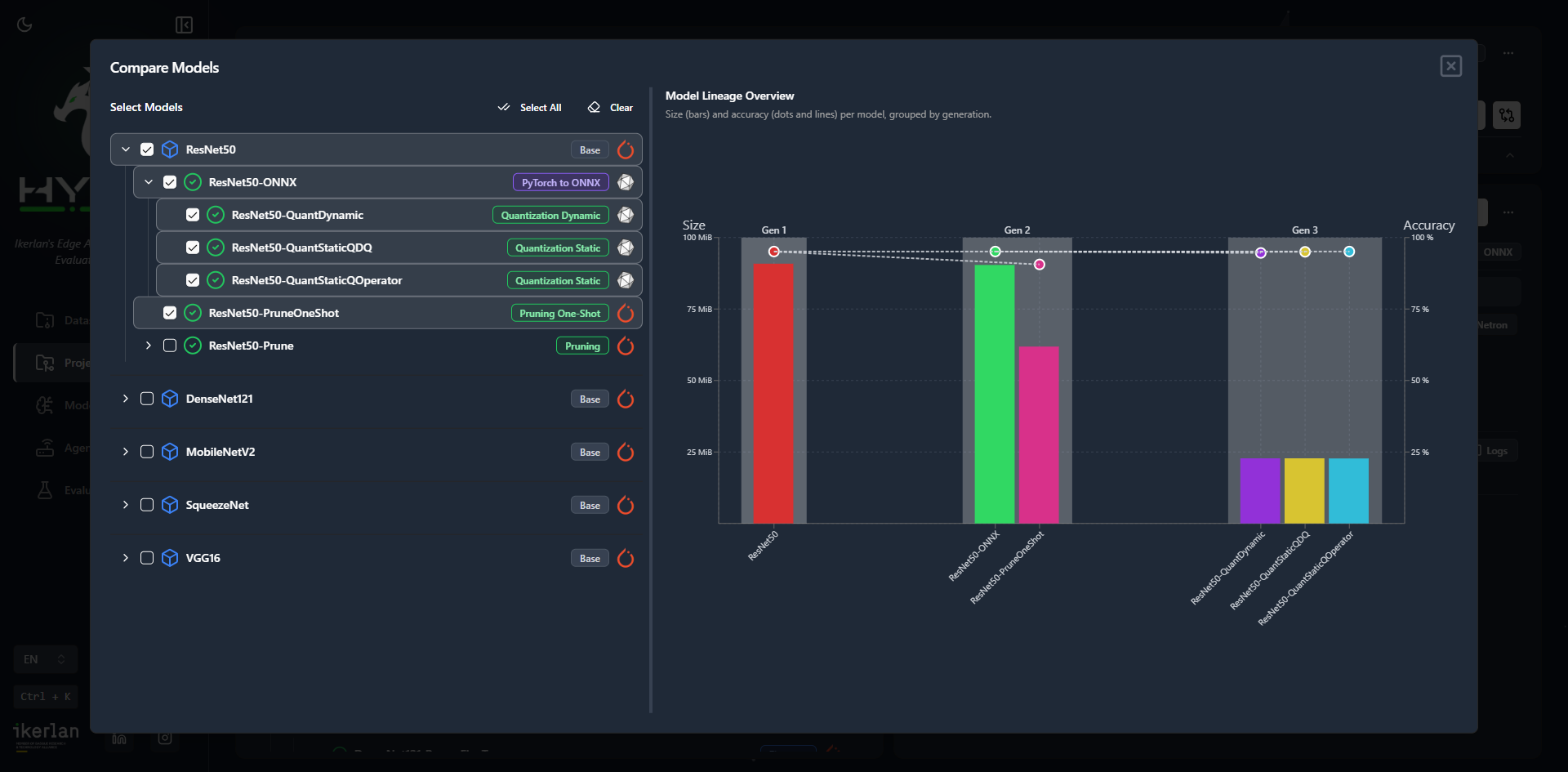Click the PyTorch icon on ResNet50-Prune row
The width and height of the screenshot is (1568, 772).
click(x=626, y=346)
